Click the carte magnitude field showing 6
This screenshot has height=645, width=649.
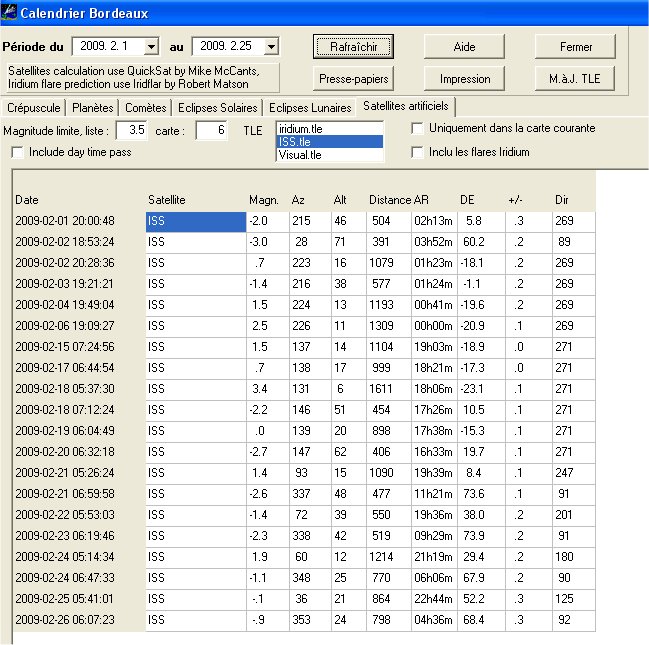[x=212, y=130]
